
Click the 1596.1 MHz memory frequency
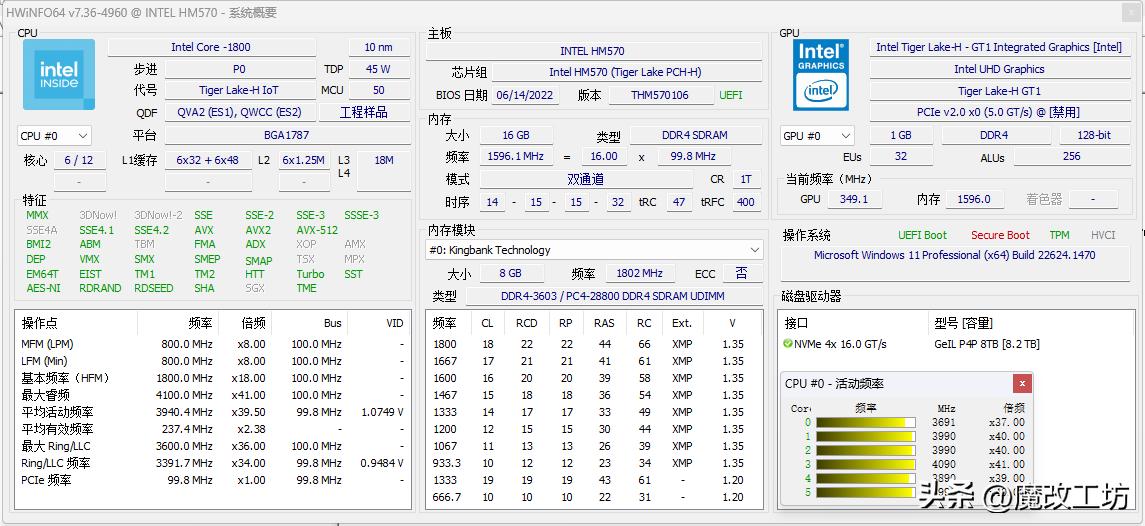[516, 156]
